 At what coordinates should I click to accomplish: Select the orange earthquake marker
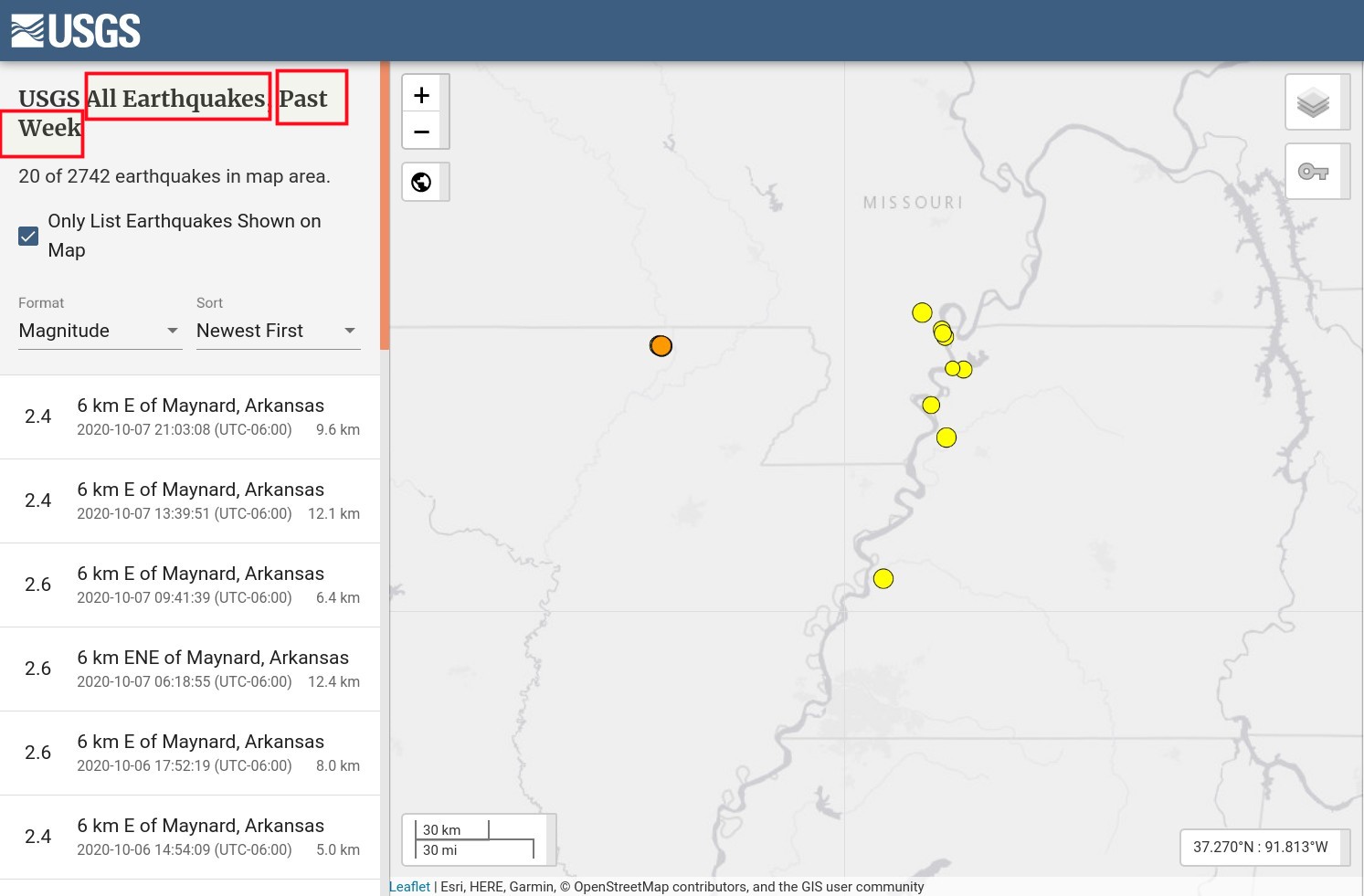click(661, 346)
